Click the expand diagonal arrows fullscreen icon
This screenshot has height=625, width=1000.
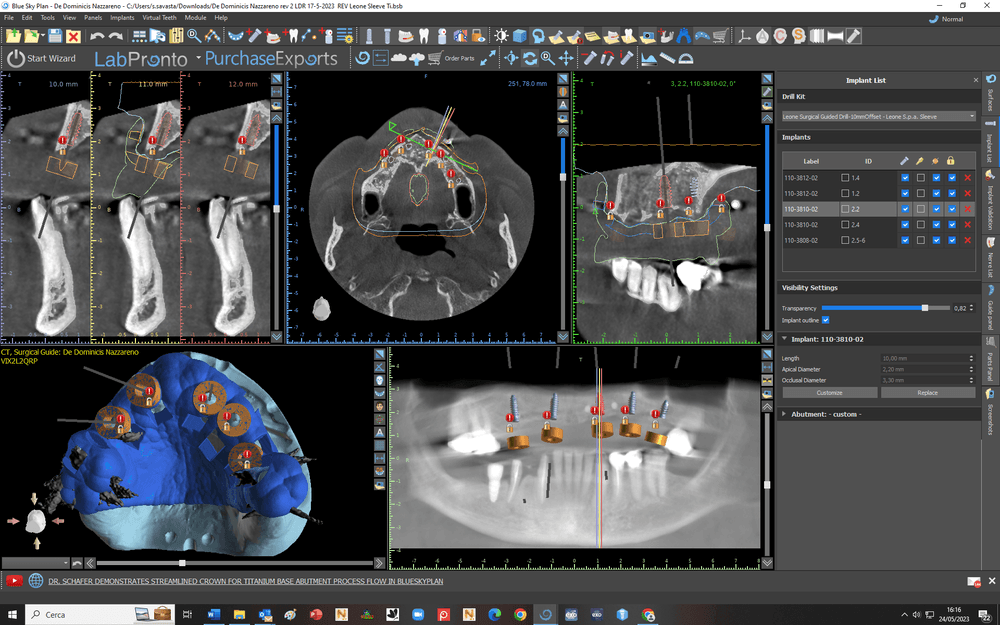click(x=488, y=59)
